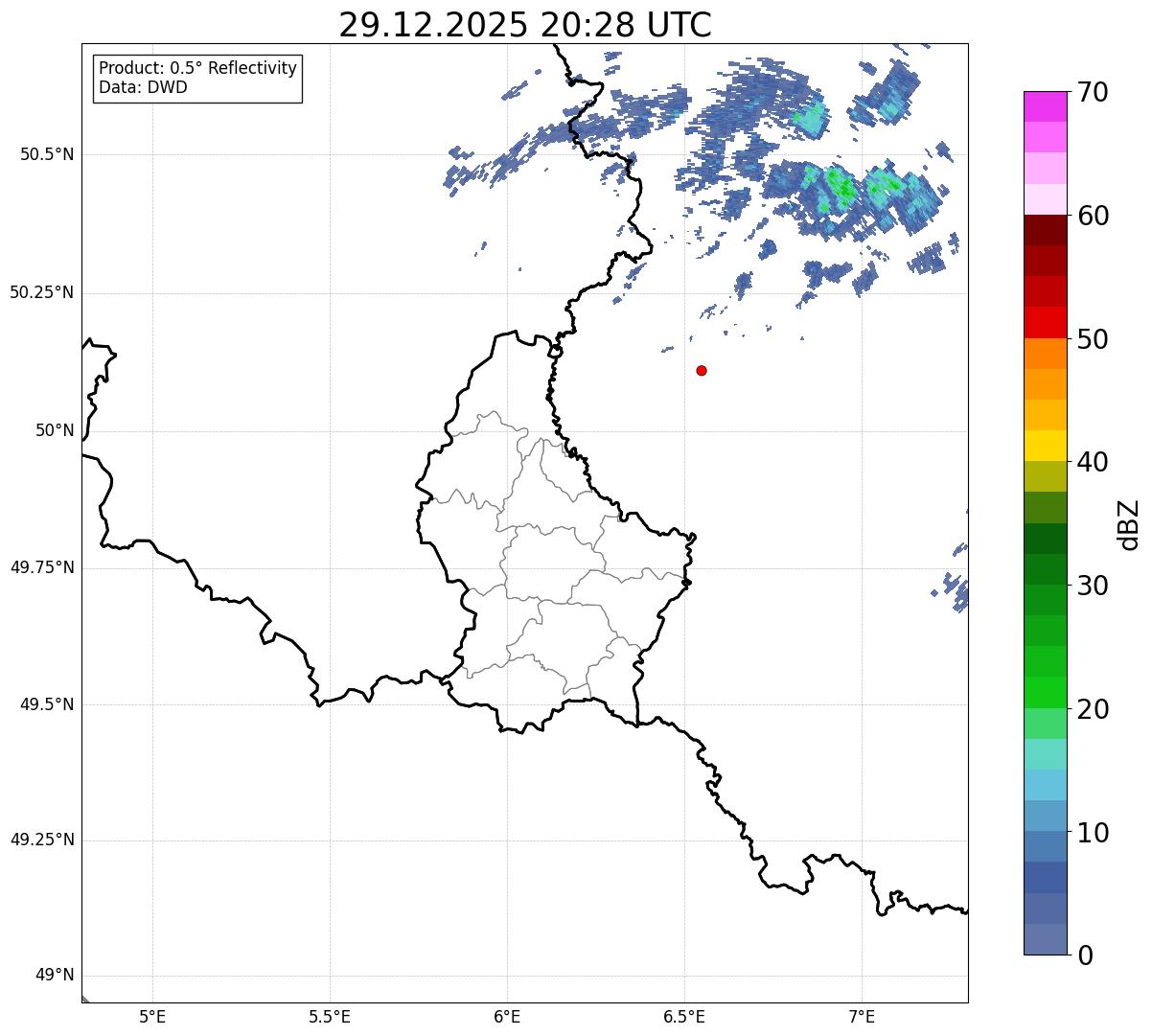
Task: Select the magenta top colorbar swatch
Action: (1046, 106)
